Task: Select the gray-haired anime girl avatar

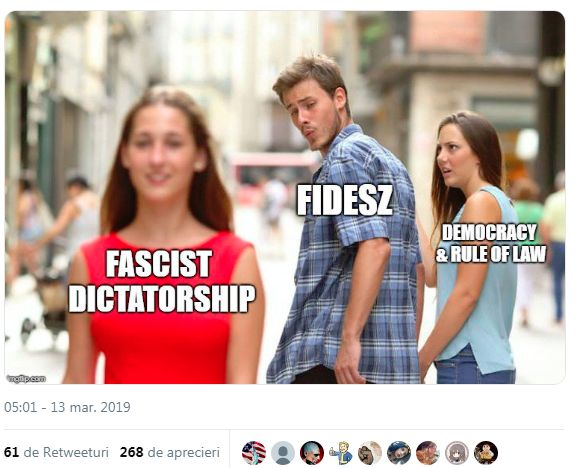Action: coord(457,452)
